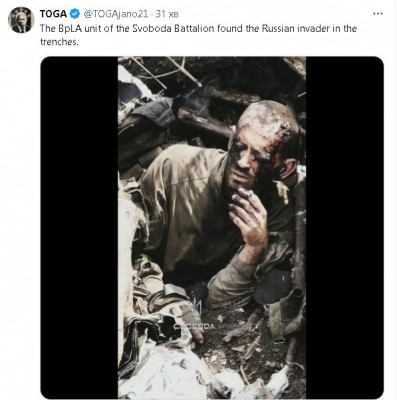Click the trident emblem above SVOBODA watermark

point(194,307)
